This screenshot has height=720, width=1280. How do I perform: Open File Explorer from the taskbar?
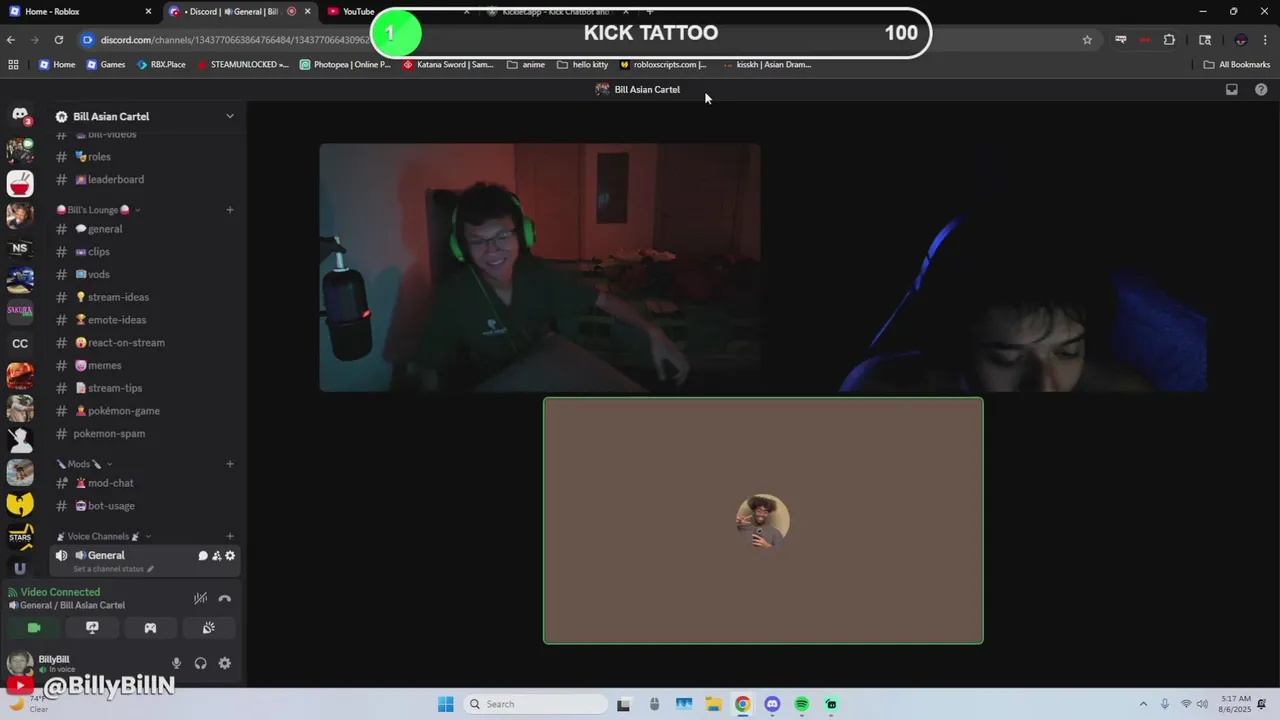tap(713, 704)
